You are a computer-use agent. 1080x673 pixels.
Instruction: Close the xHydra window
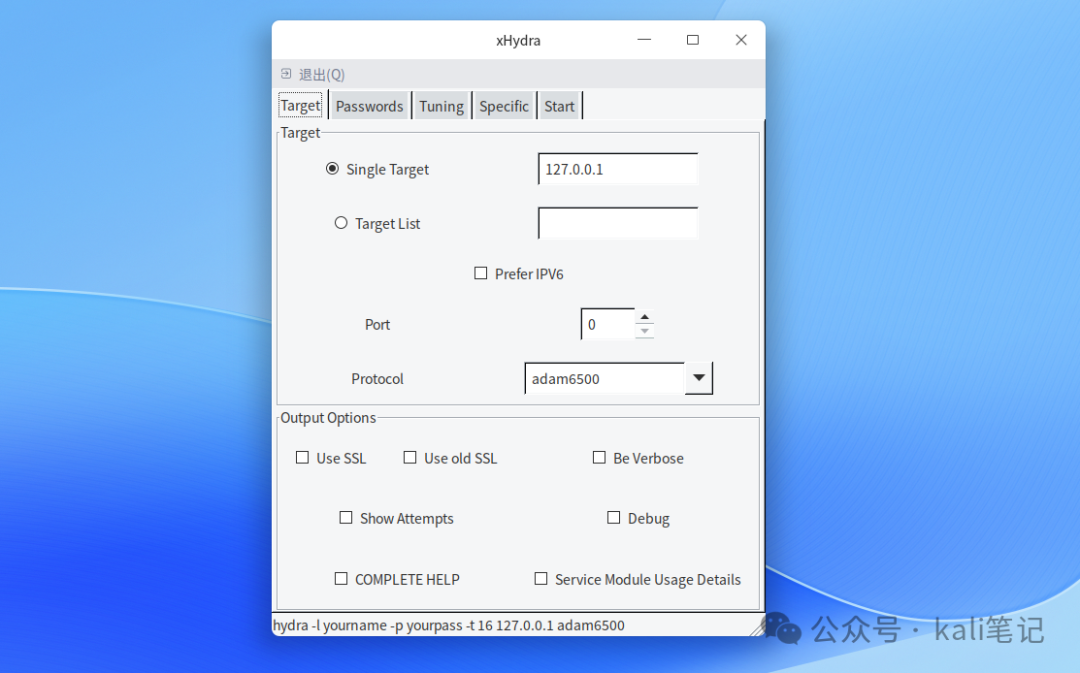coord(741,40)
